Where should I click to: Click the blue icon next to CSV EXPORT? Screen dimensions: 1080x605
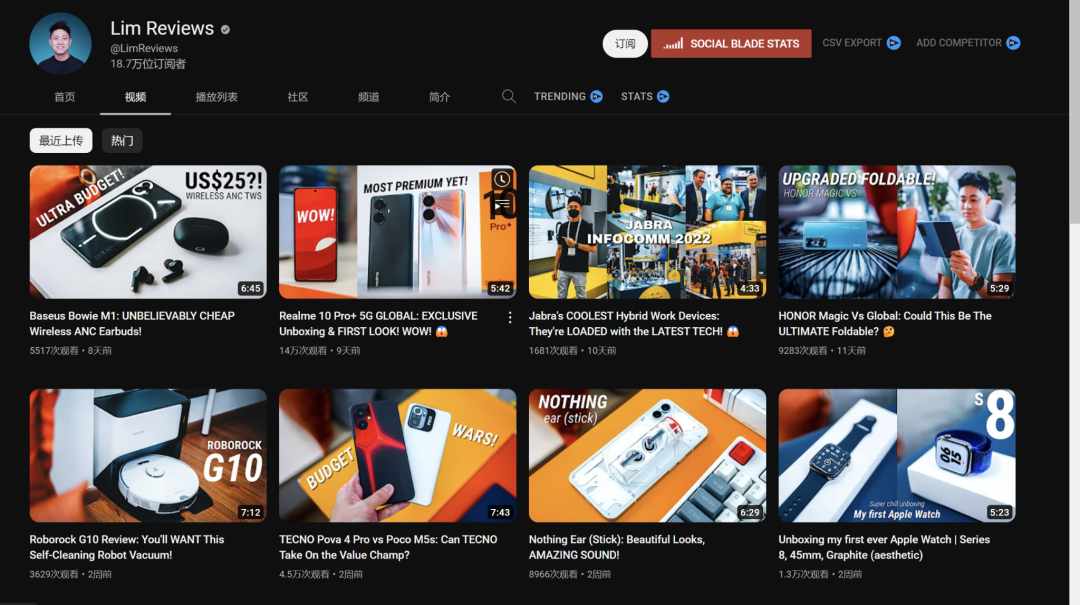[x=893, y=43]
